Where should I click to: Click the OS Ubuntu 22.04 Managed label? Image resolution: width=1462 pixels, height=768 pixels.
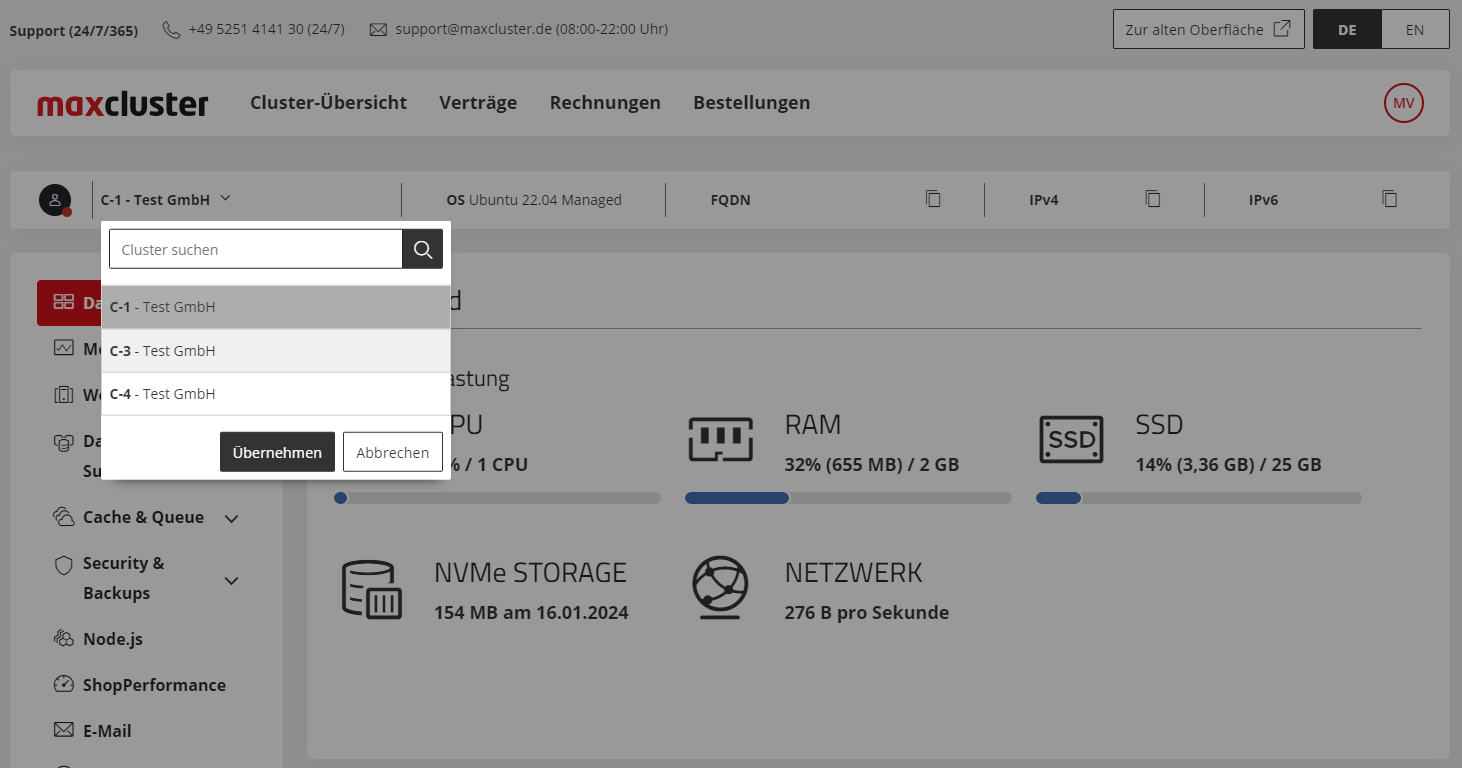(x=534, y=200)
